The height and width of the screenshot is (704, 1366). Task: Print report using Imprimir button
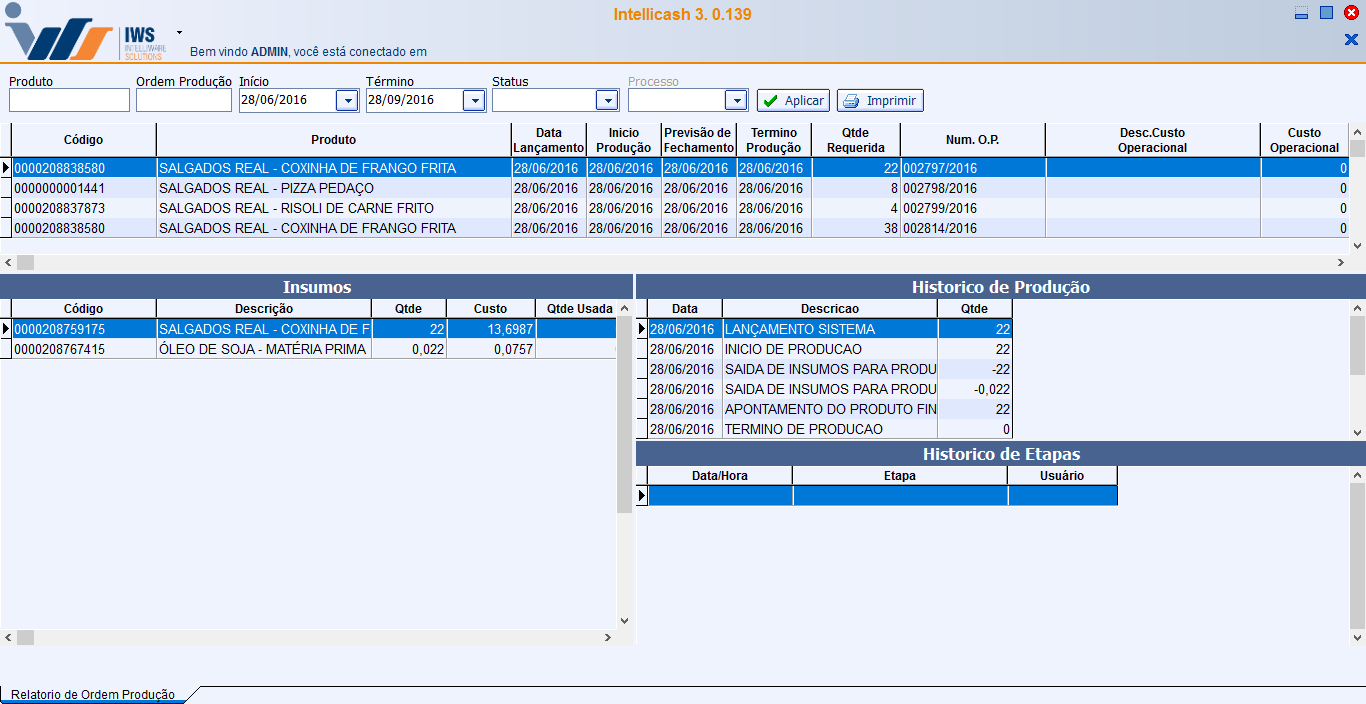point(880,100)
